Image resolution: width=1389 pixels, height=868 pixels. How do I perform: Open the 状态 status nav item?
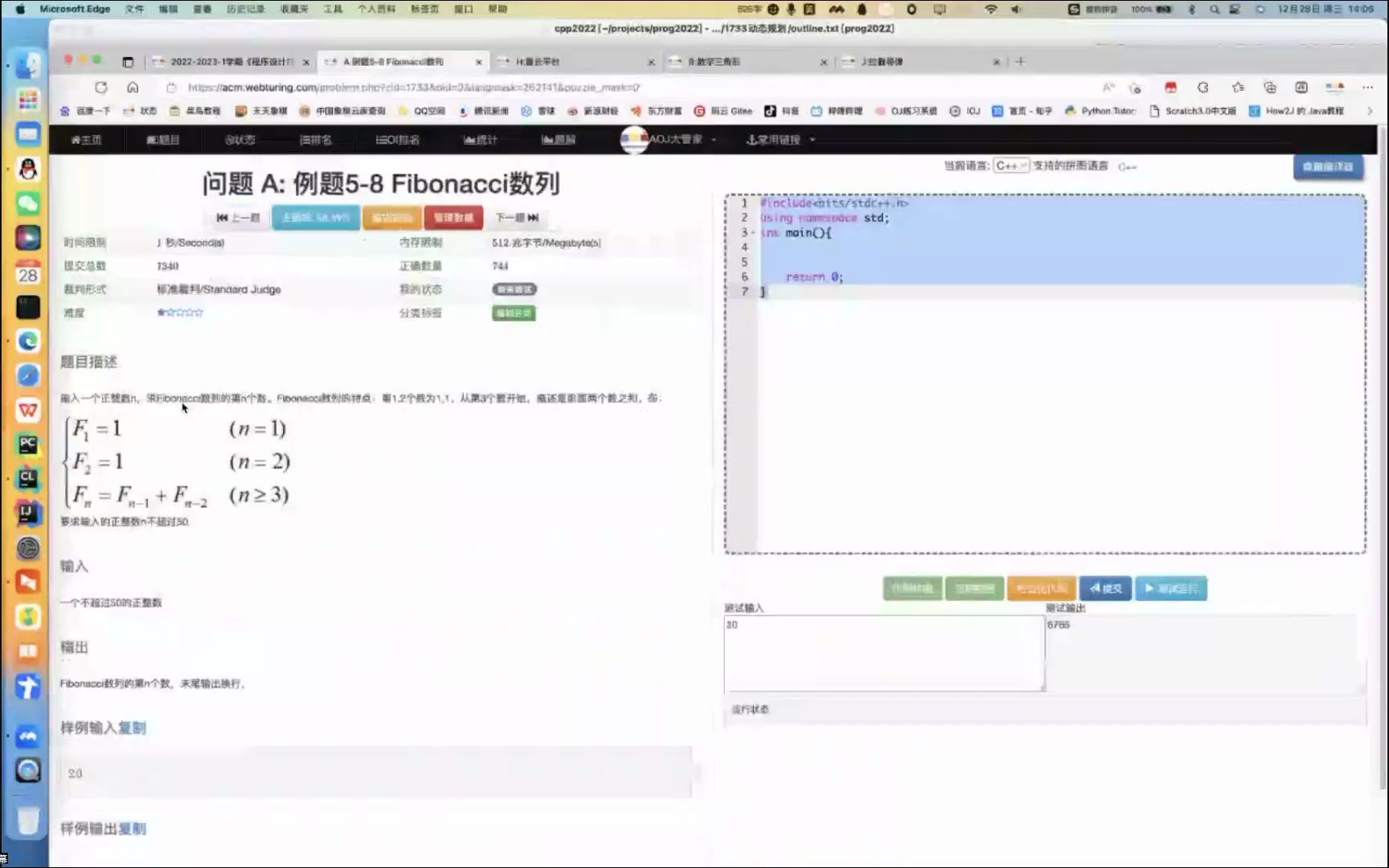tap(240, 140)
